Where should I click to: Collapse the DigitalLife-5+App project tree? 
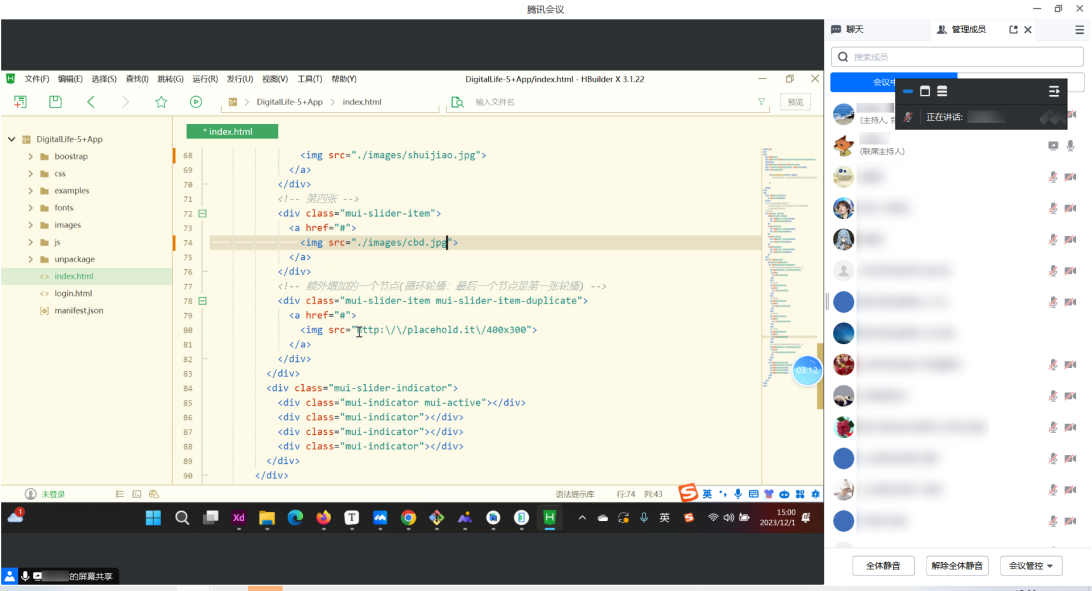[x=12, y=139]
